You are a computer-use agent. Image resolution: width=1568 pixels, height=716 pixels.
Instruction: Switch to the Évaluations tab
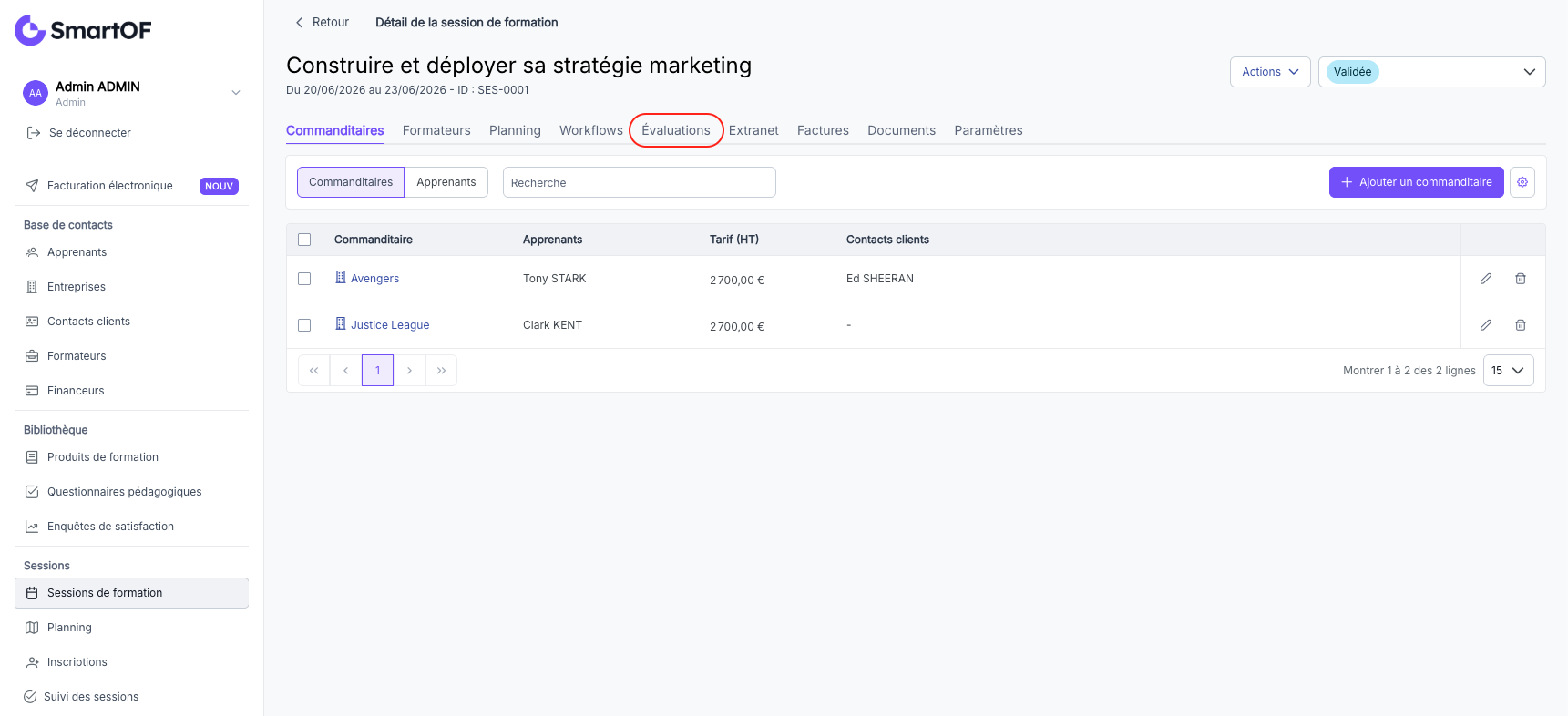[676, 130]
